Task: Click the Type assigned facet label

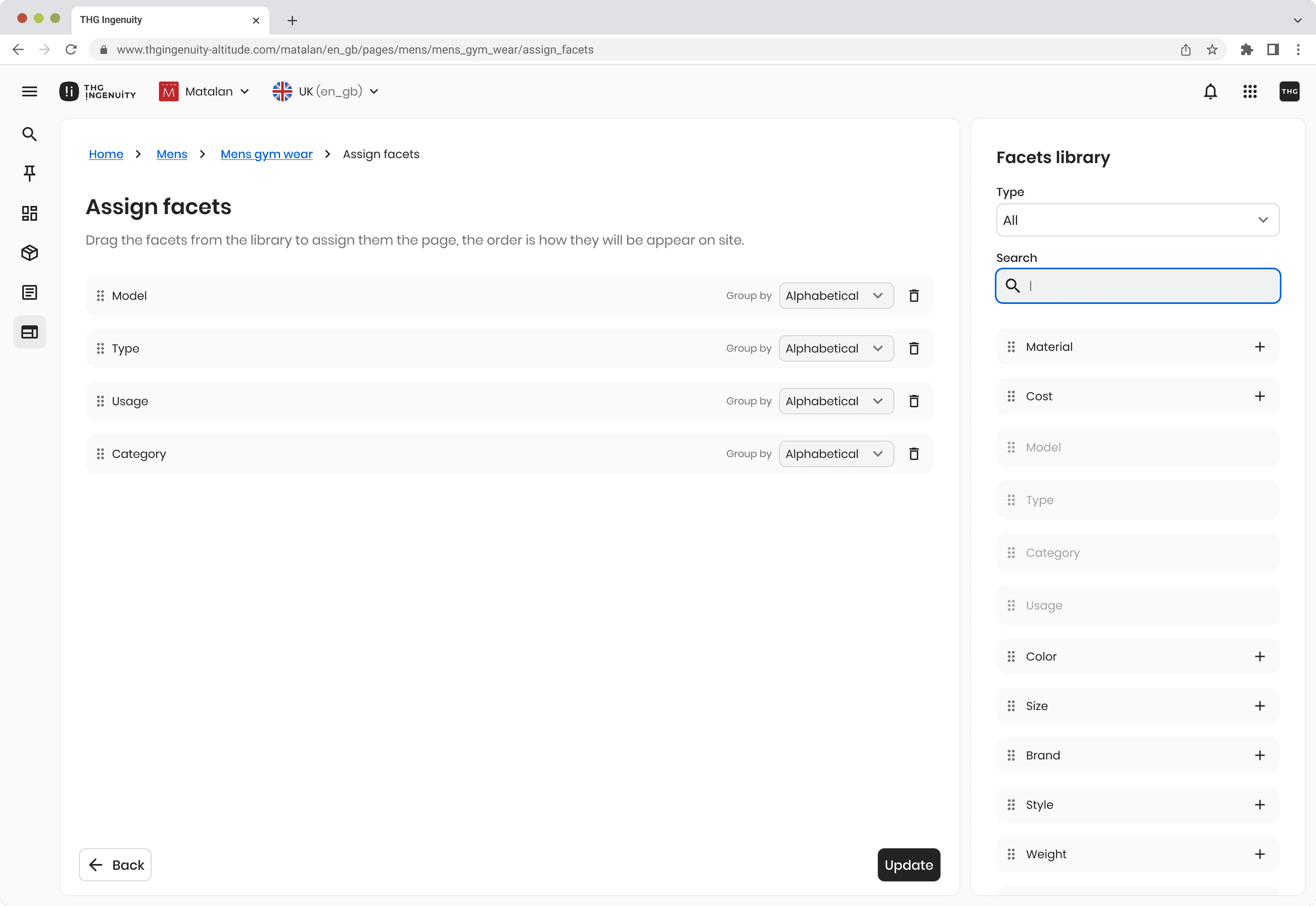Action: point(126,348)
